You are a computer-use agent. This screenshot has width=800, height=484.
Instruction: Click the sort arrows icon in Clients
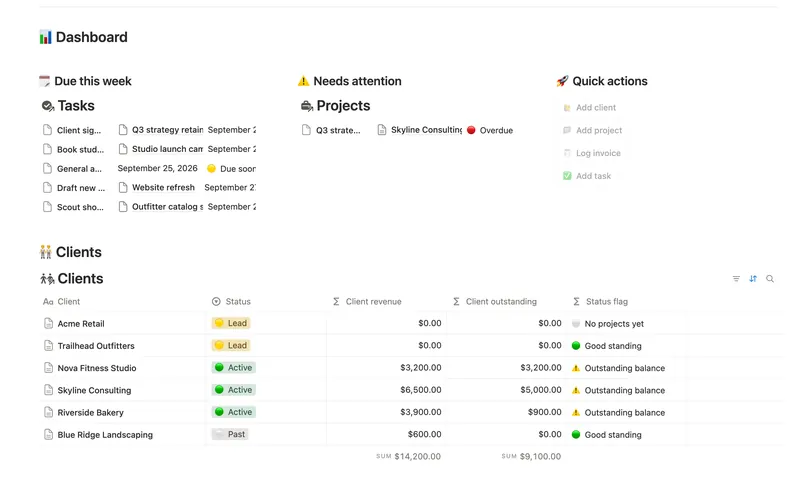coord(753,278)
